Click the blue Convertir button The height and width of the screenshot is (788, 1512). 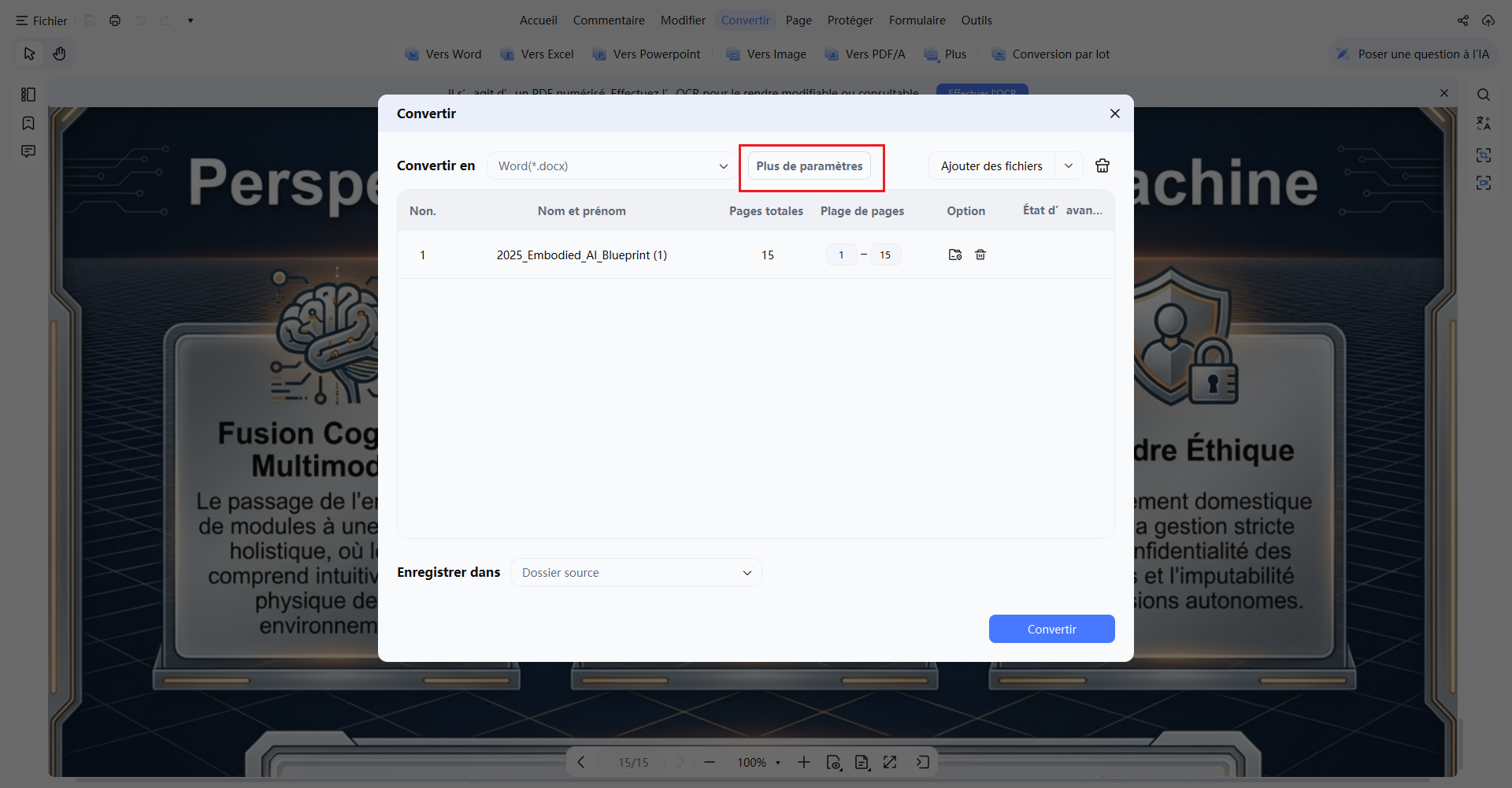click(x=1051, y=629)
